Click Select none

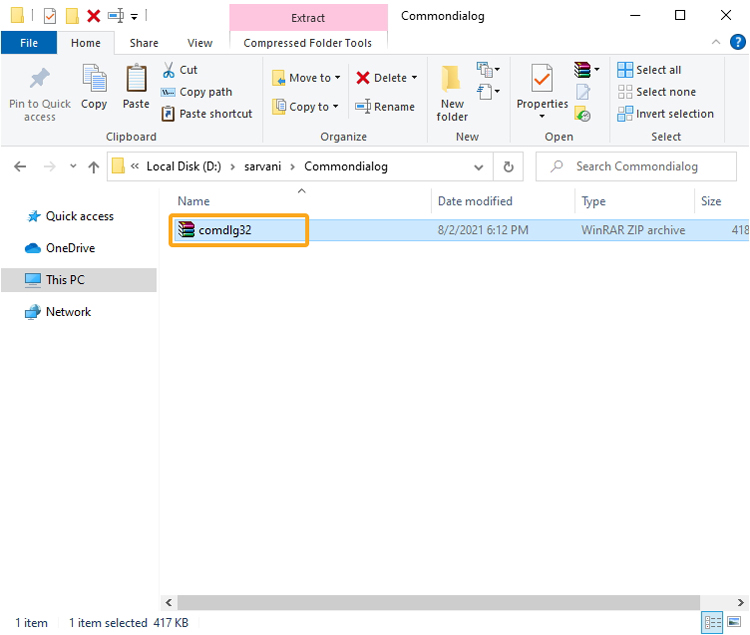tap(656, 92)
